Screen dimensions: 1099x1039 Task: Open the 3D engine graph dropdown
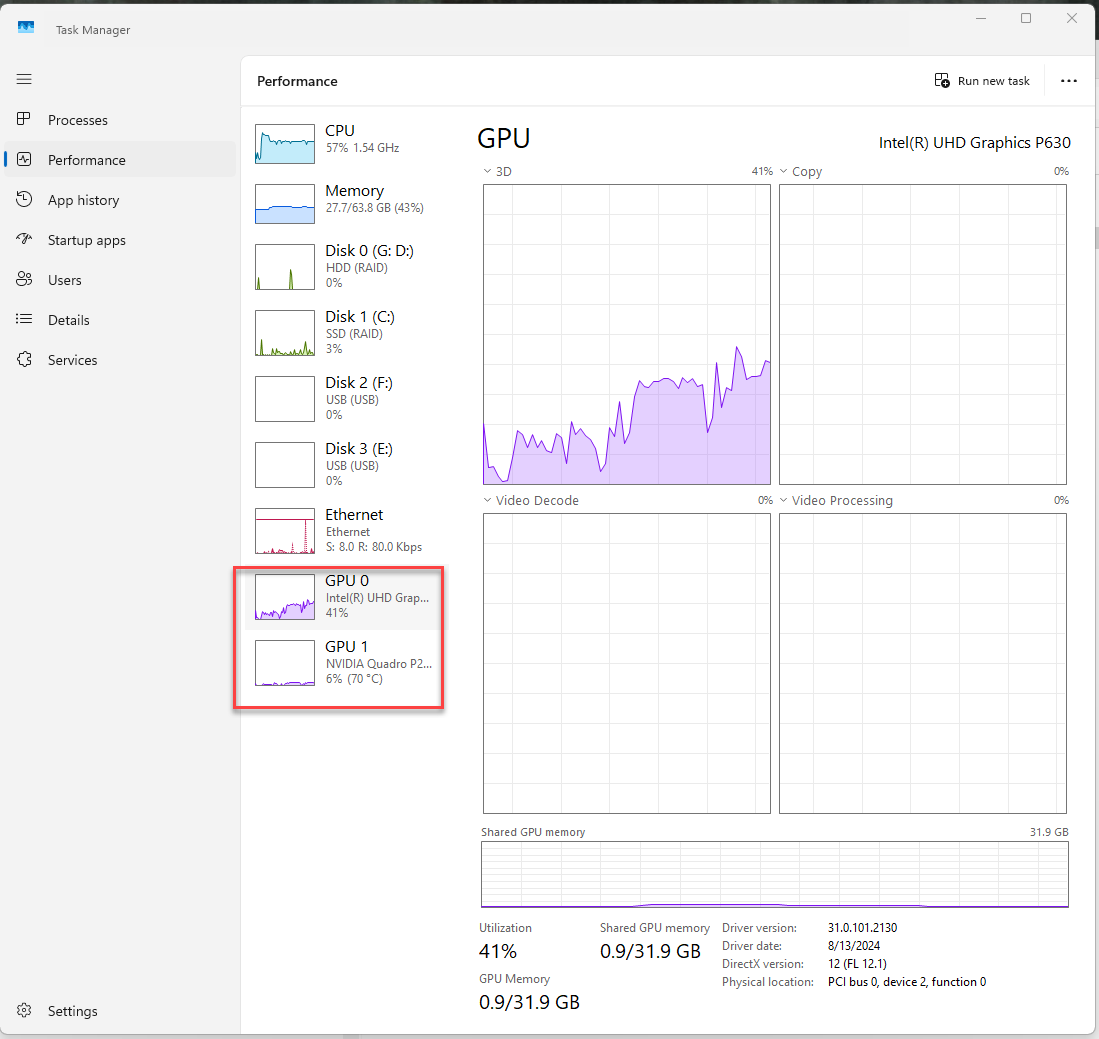[x=487, y=171]
